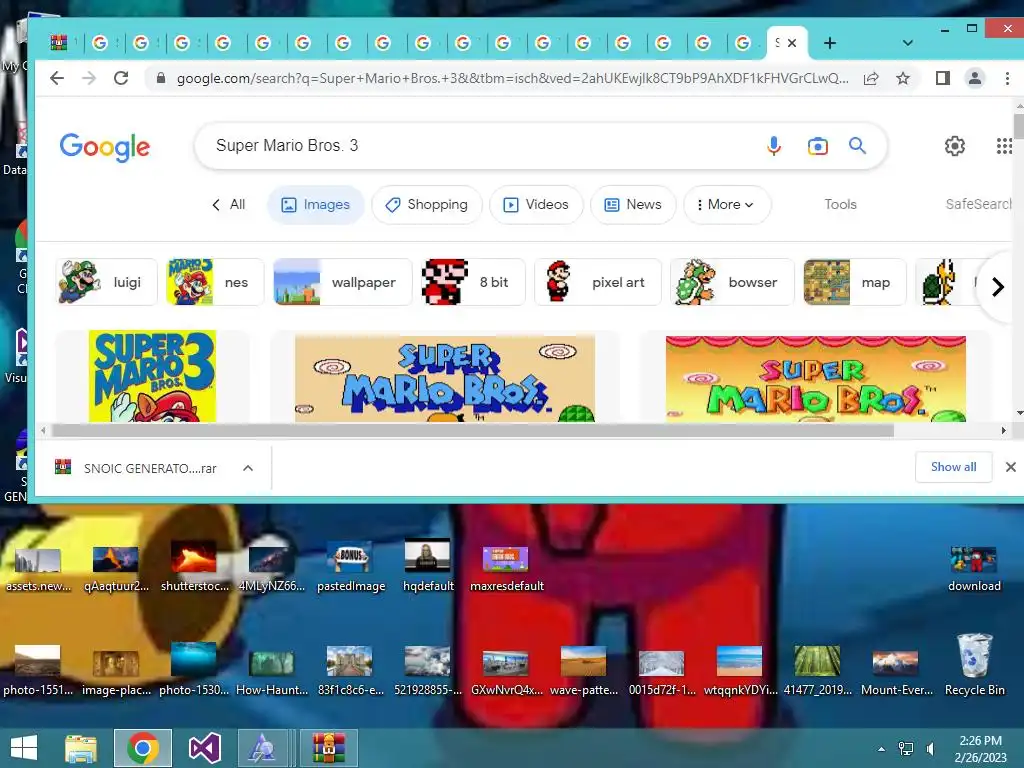
Task: Expand the download item options chevron
Action: tap(248, 468)
